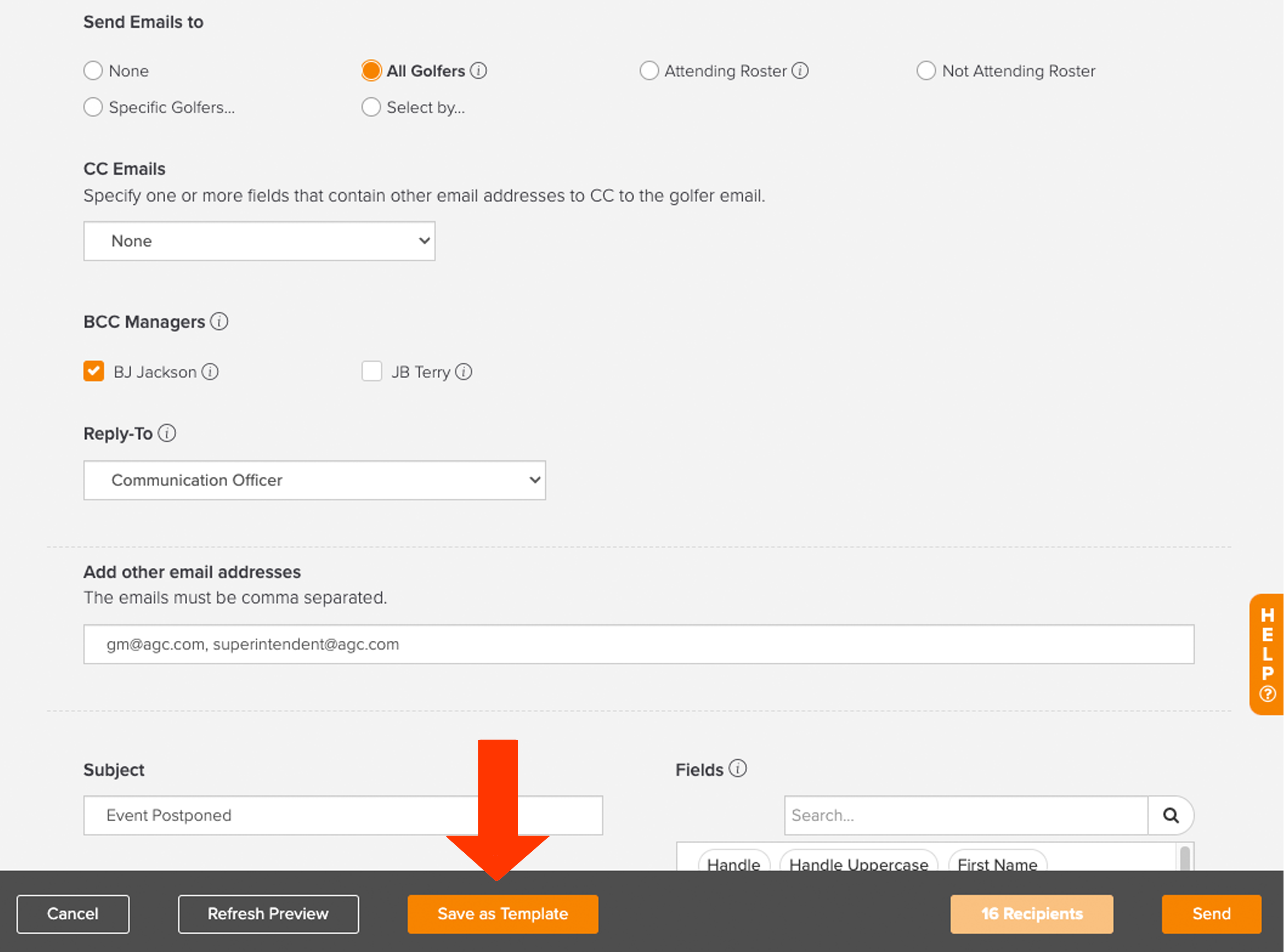Check the JB Terry checkbox
1284x952 pixels.
click(372, 372)
